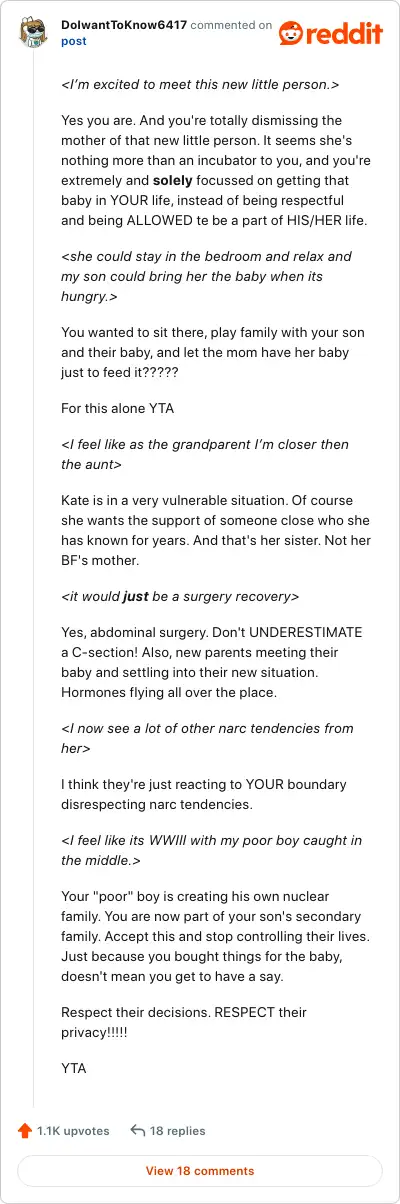
Task: Click the quote "it would just be a surgery recovery"
Action: tap(180, 595)
